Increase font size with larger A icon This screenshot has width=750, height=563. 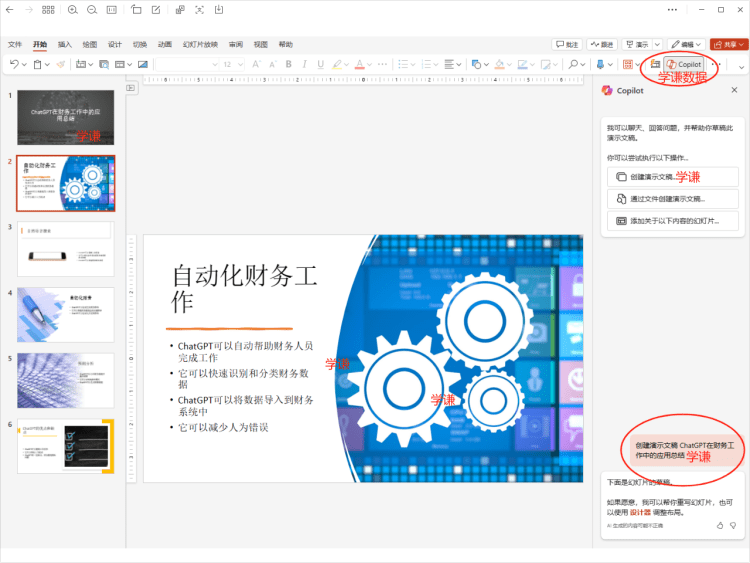256,64
